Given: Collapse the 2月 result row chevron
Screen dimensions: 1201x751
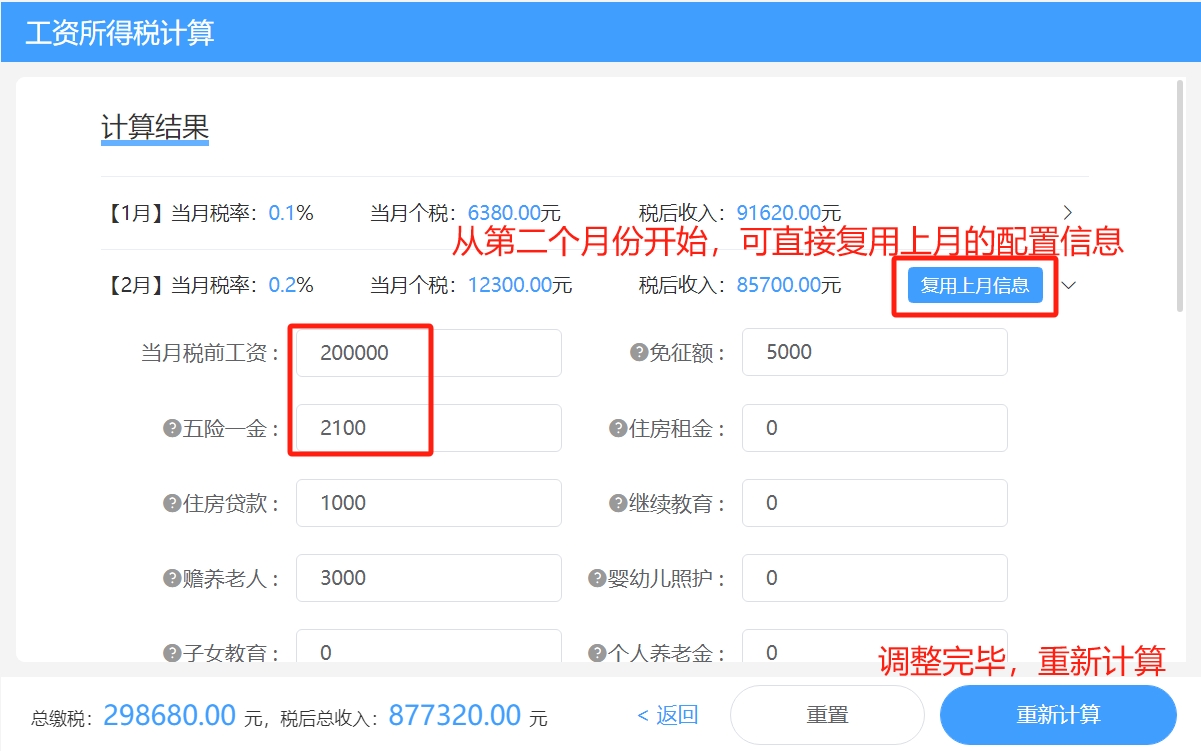Looking at the screenshot, I should point(1068,285).
